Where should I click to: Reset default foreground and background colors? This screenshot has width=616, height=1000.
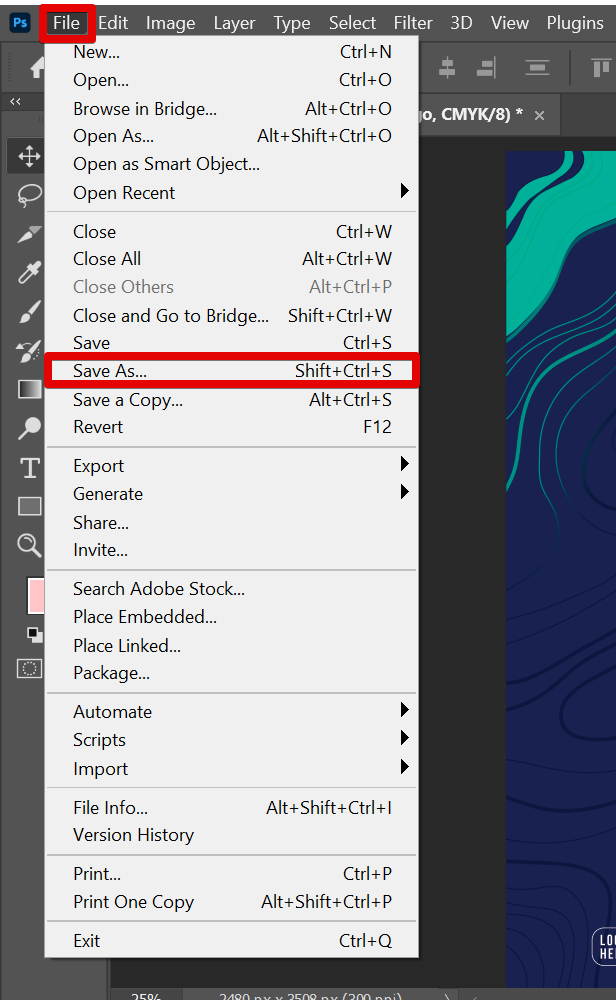(34, 634)
